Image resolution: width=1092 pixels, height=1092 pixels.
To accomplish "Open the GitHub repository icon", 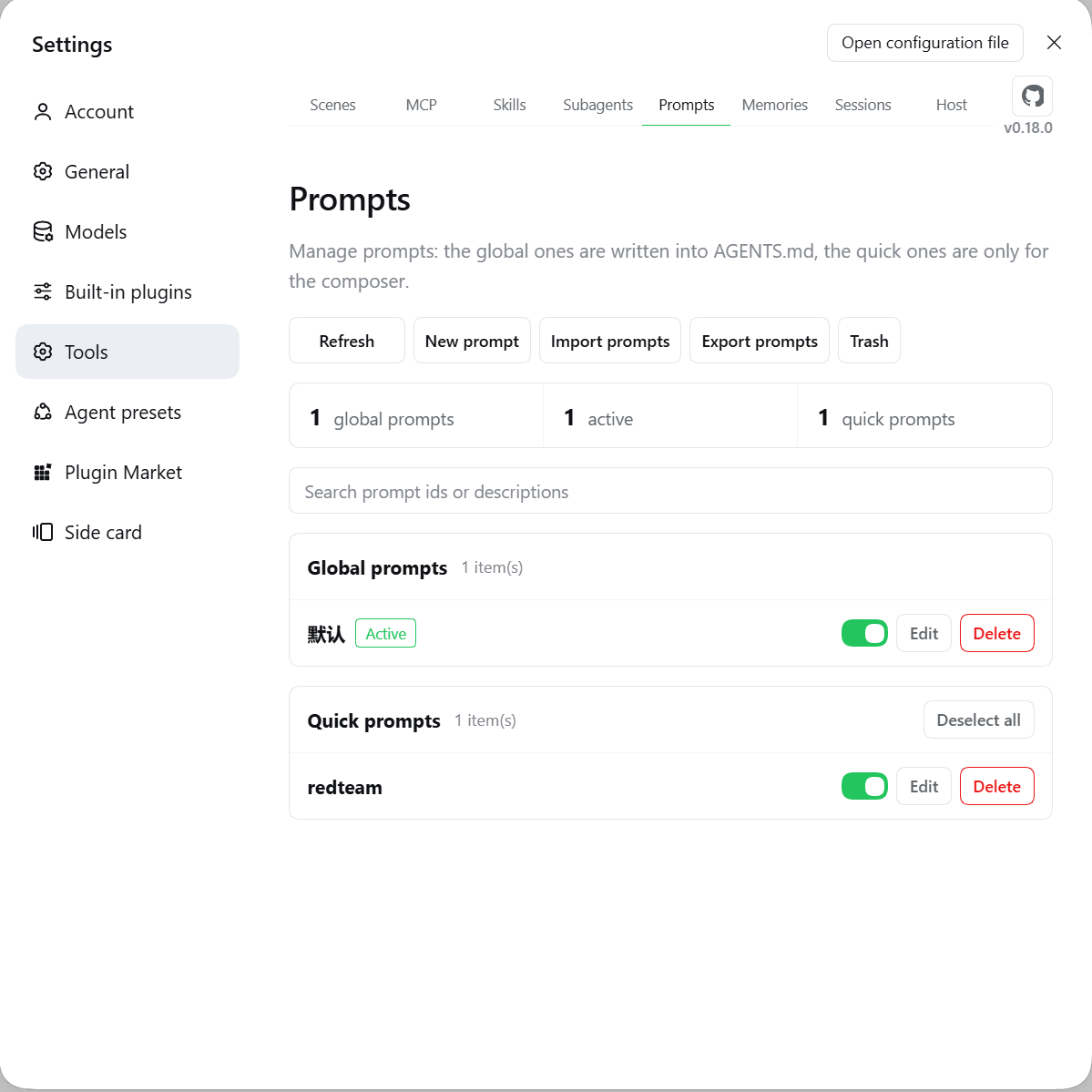I will pyautogui.click(x=1032, y=96).
